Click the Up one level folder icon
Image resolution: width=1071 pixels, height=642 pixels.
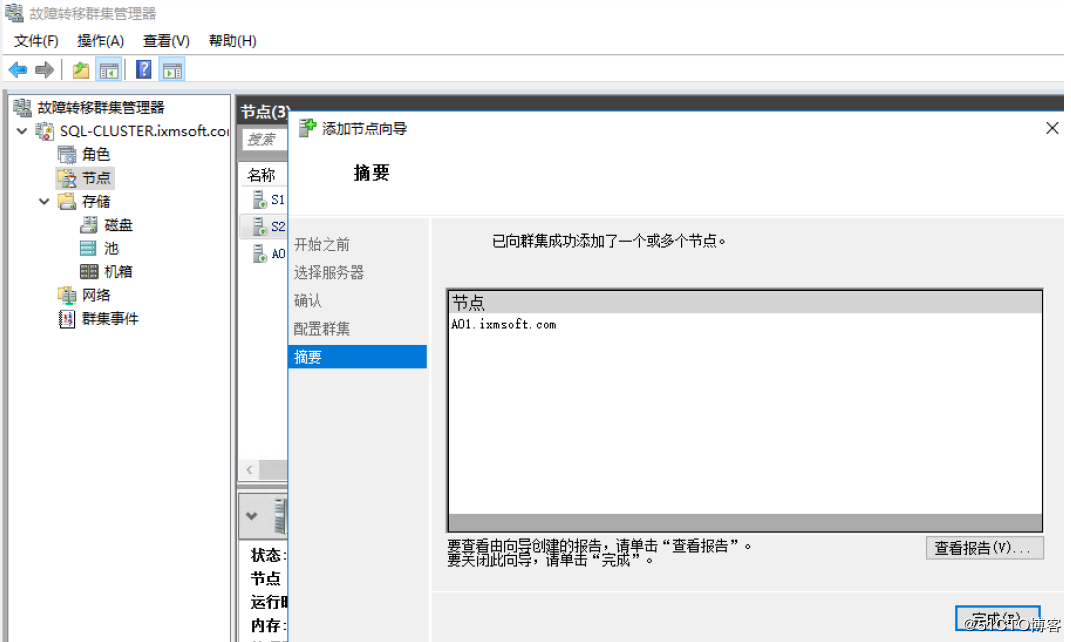point(81,70)
